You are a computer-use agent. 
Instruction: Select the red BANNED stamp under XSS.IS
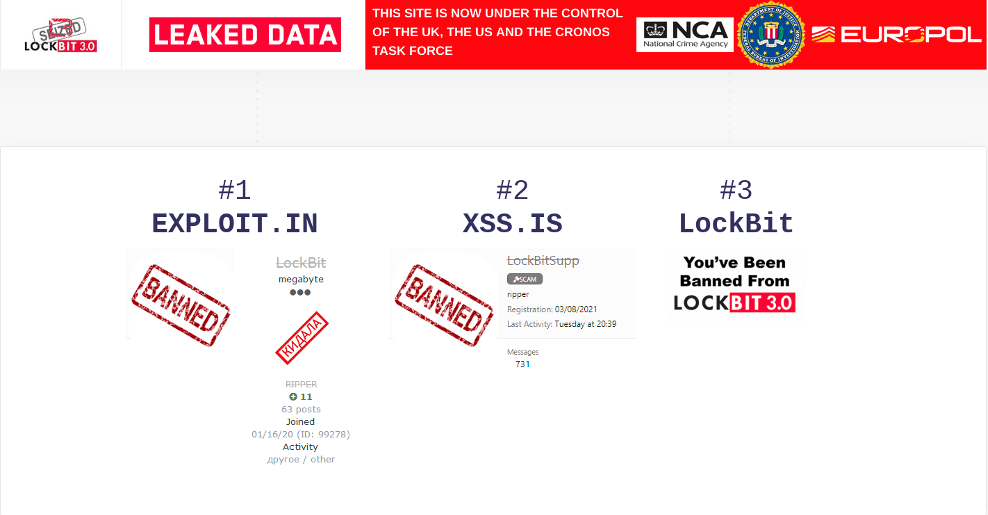[x=443, y=297]
